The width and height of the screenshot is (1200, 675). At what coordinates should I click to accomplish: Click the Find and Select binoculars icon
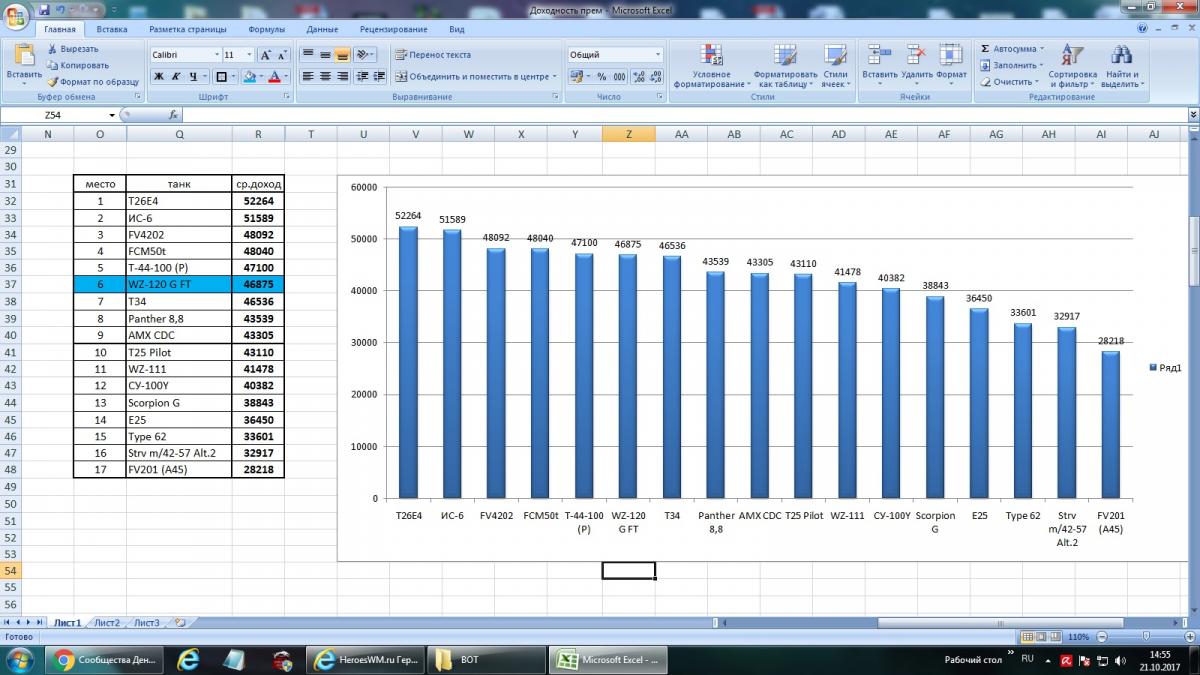(1120, 66)
